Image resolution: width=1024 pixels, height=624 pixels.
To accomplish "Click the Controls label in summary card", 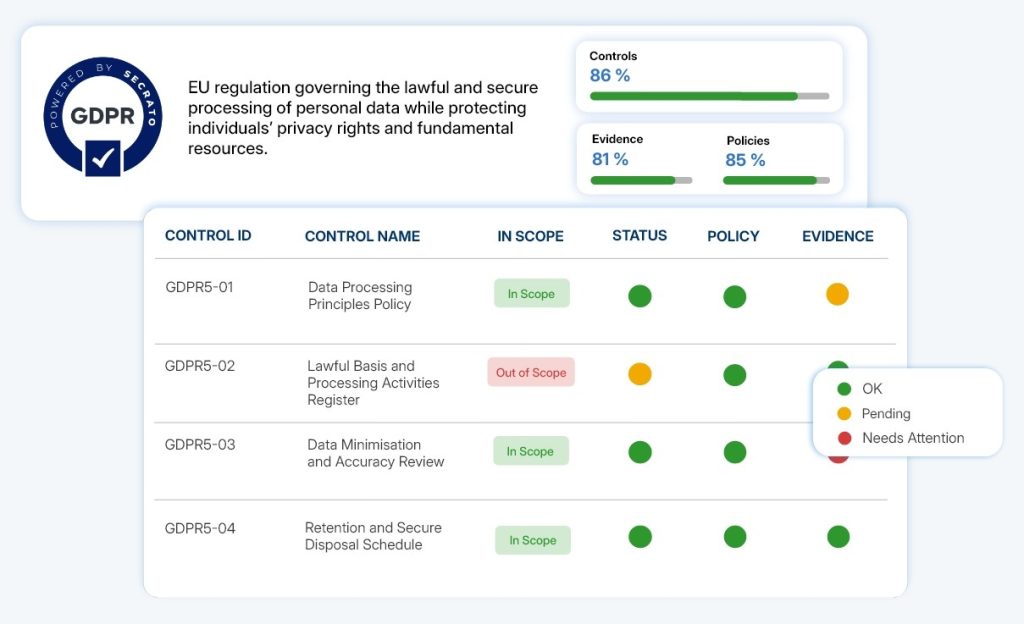I will click(x=613, y=56).
